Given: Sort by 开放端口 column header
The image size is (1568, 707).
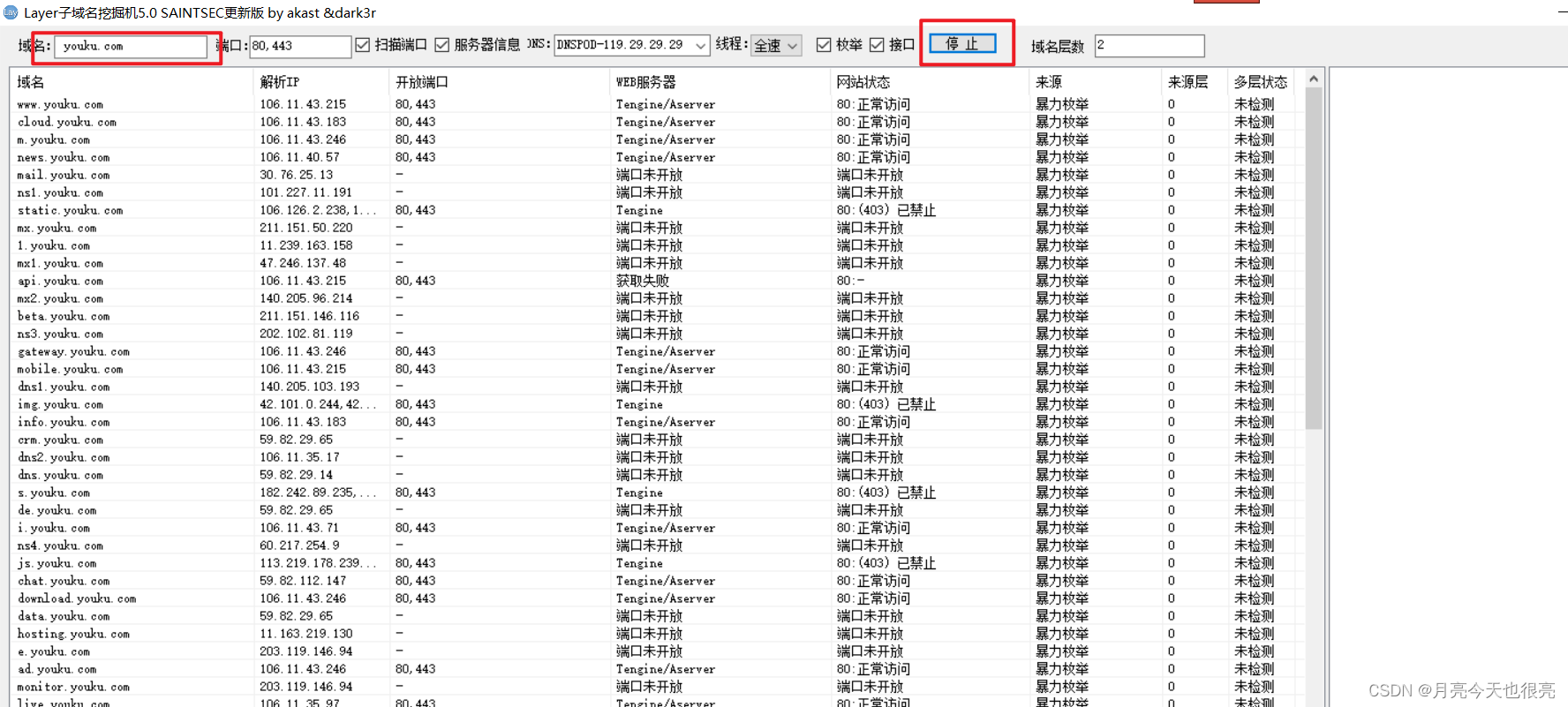Looking at the screenshot, I should click(500, 82).
